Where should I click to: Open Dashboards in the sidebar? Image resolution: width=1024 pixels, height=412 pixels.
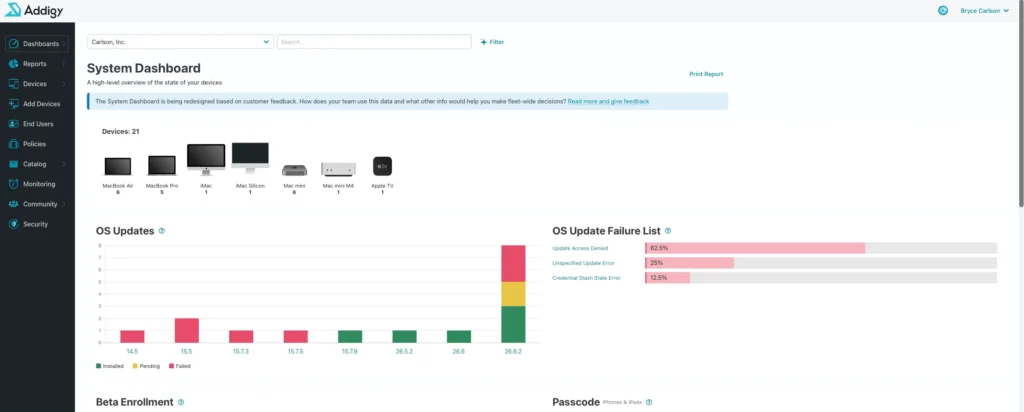37,44
